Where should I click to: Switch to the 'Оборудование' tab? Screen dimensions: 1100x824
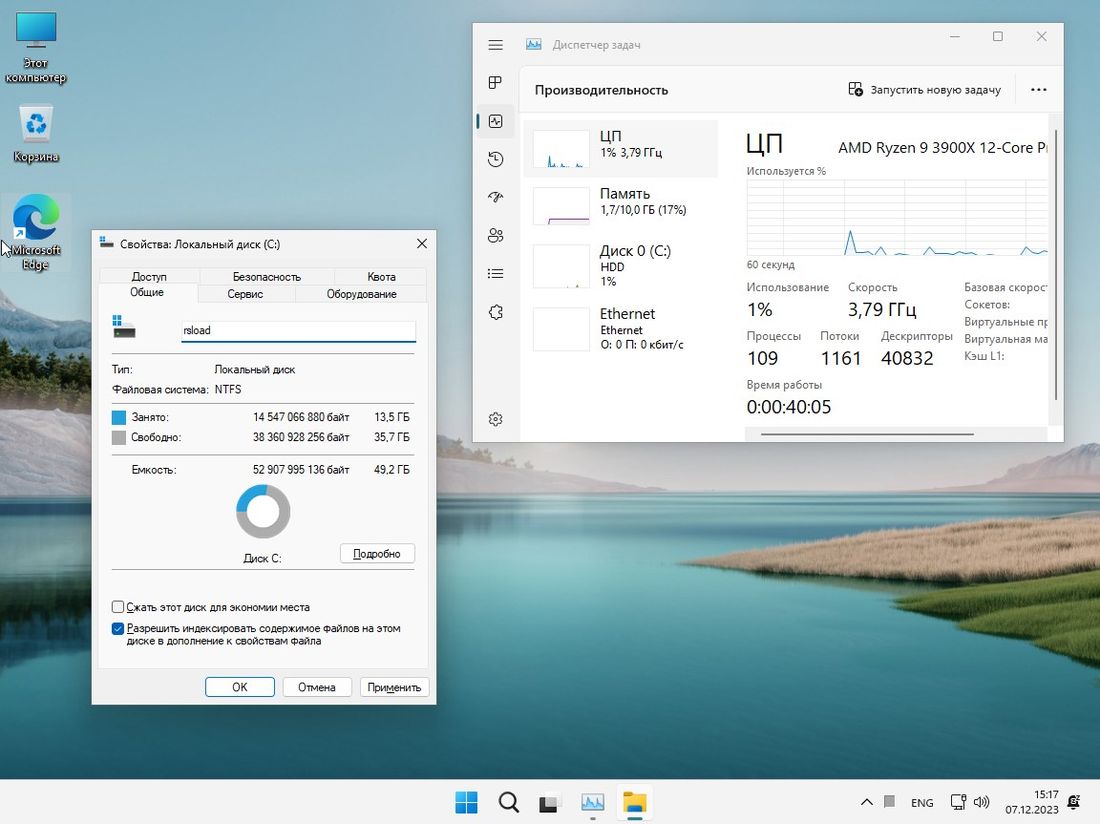coord(361,294)
